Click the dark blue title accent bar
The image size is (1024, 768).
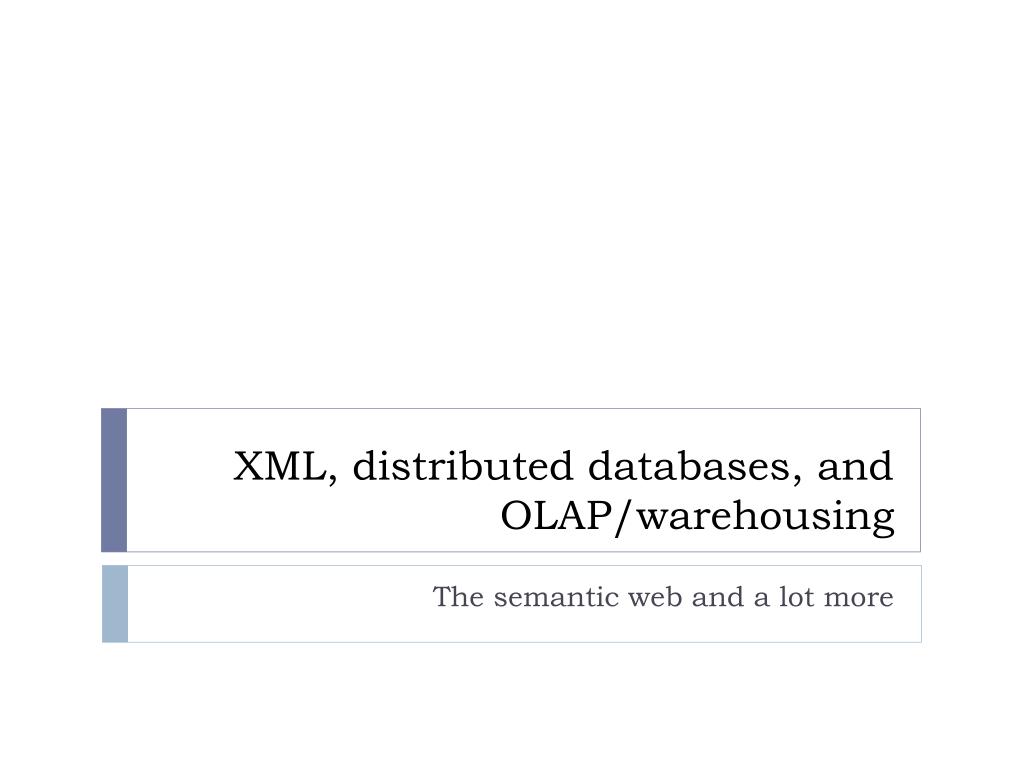click(x=114, y=480)
